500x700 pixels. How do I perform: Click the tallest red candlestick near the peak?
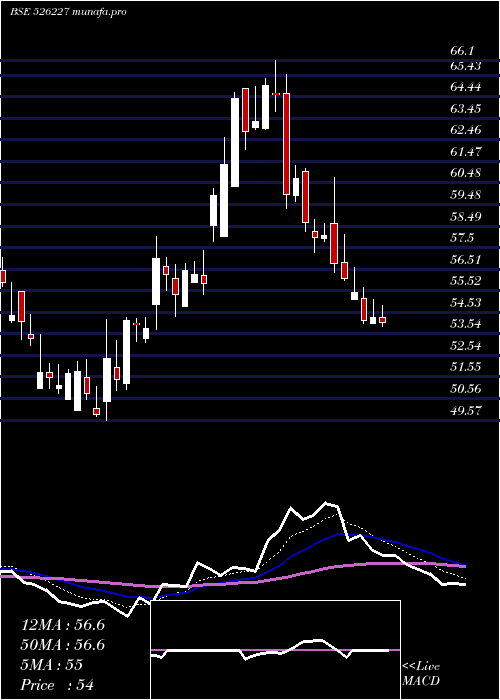(x=286, y=144)
